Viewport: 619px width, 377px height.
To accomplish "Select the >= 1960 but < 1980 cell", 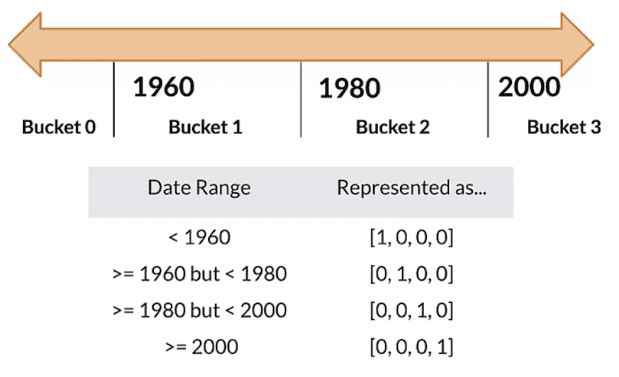I will click(199, 274).
